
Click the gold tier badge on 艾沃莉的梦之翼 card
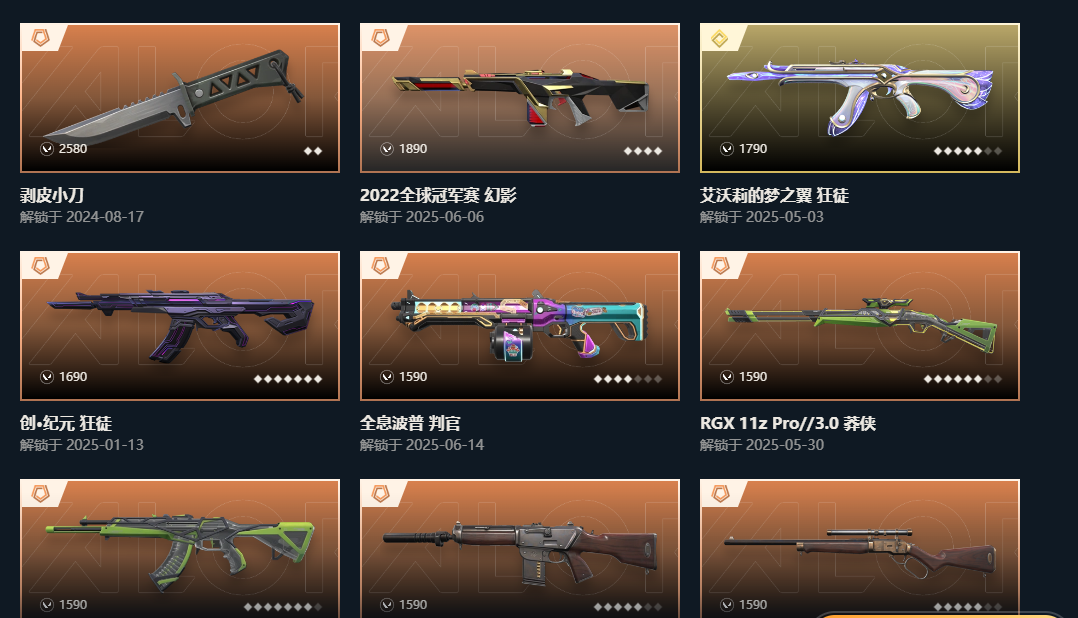coord(720,38)
